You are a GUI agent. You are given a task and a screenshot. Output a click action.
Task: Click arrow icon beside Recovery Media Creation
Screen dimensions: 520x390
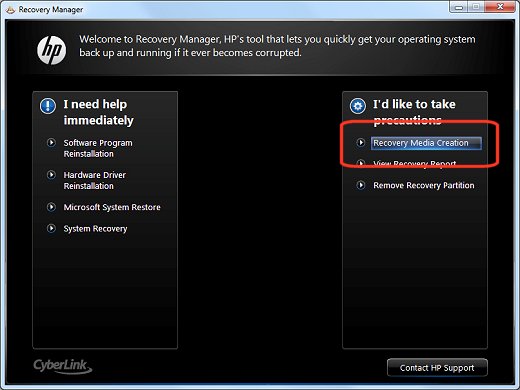361,143
